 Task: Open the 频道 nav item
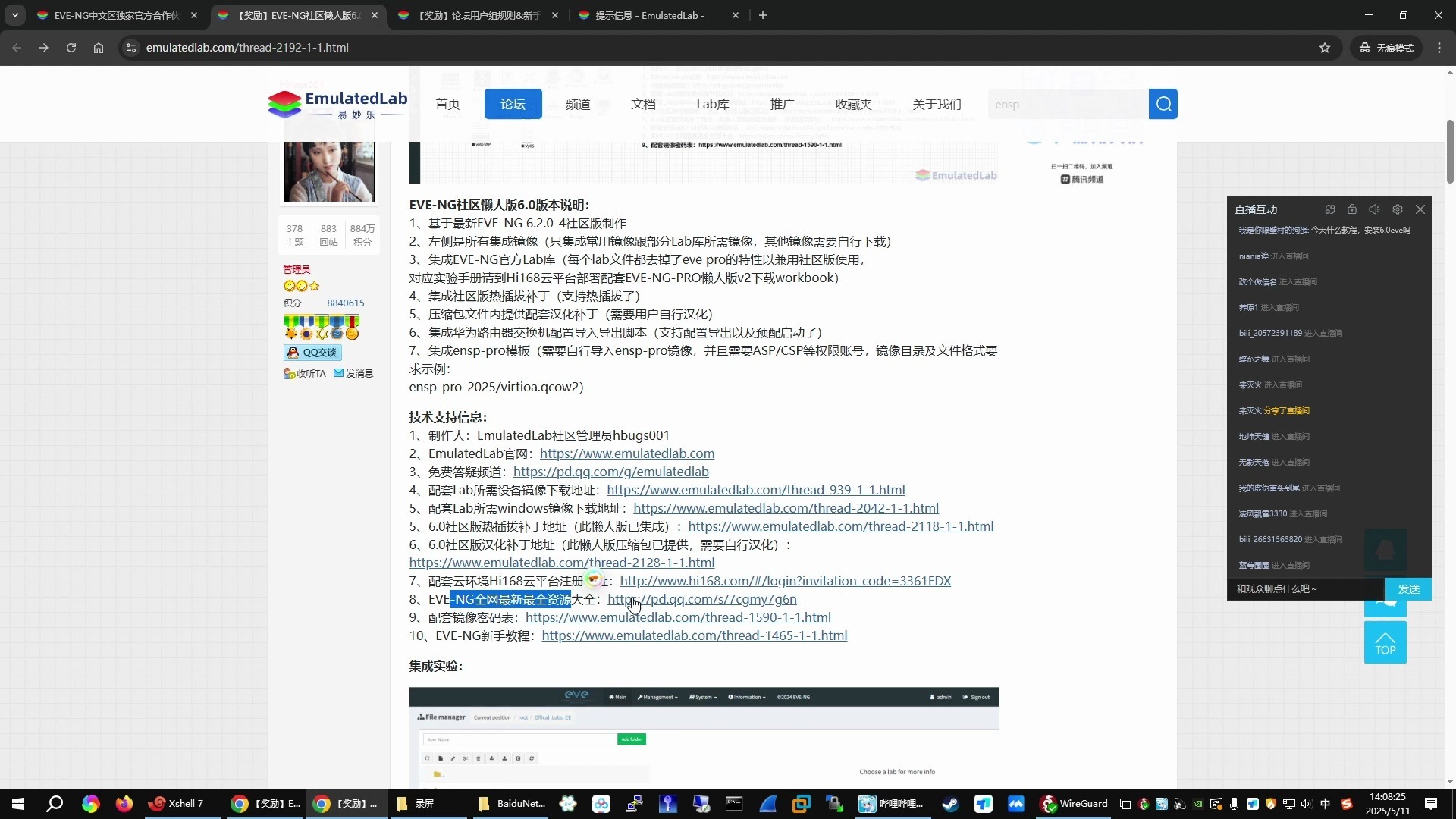pyautogui.click(x=578, y=104)
